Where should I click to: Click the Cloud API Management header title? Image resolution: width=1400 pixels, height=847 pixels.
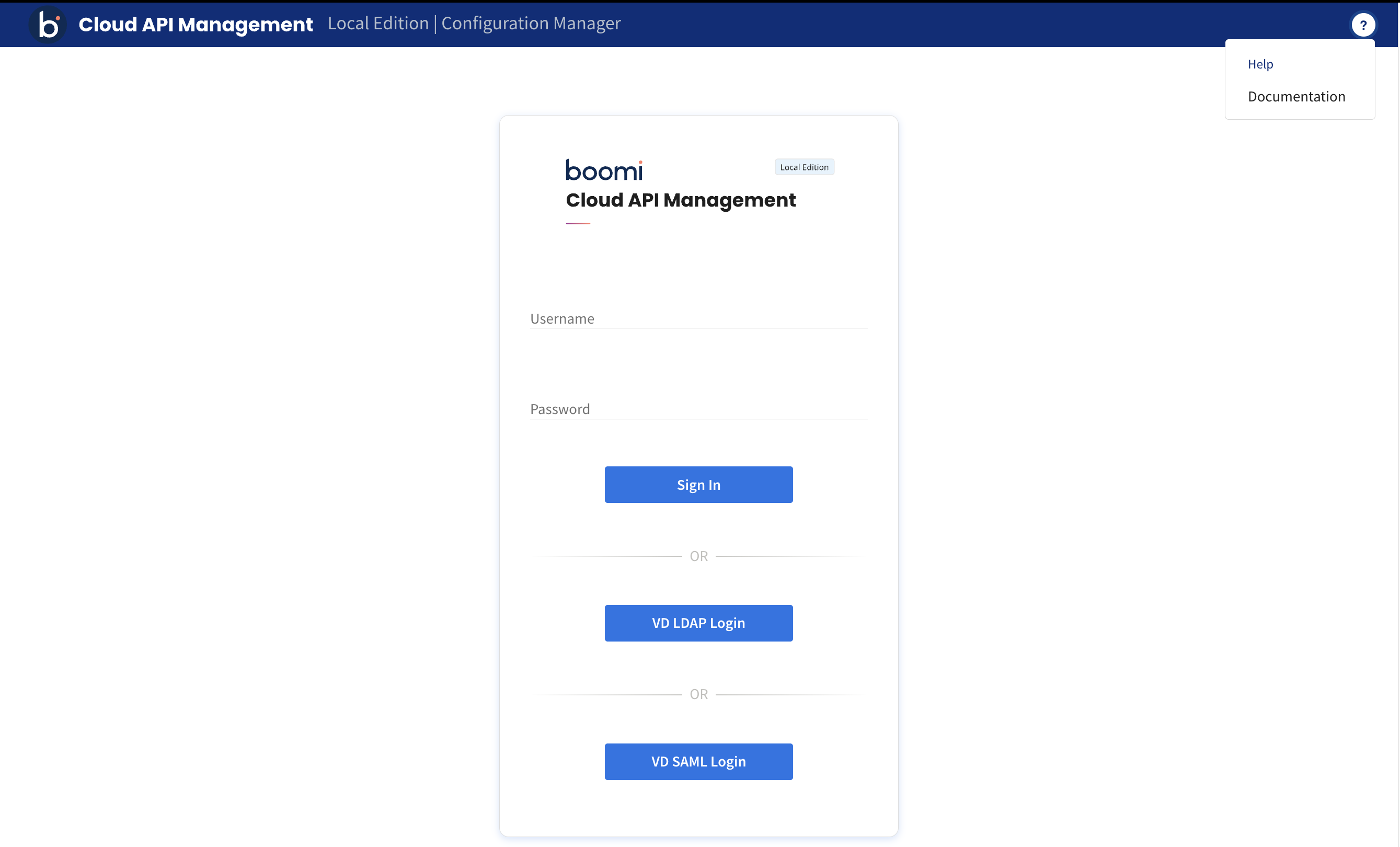click(196, 25)
